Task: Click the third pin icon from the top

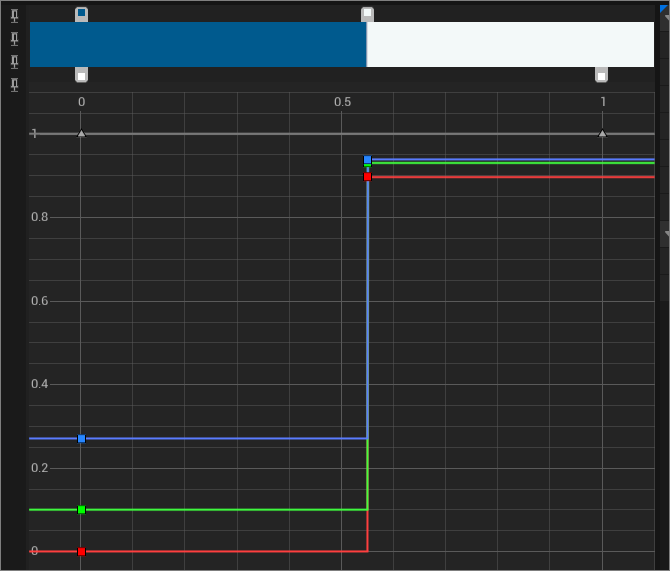Action: 15,62
